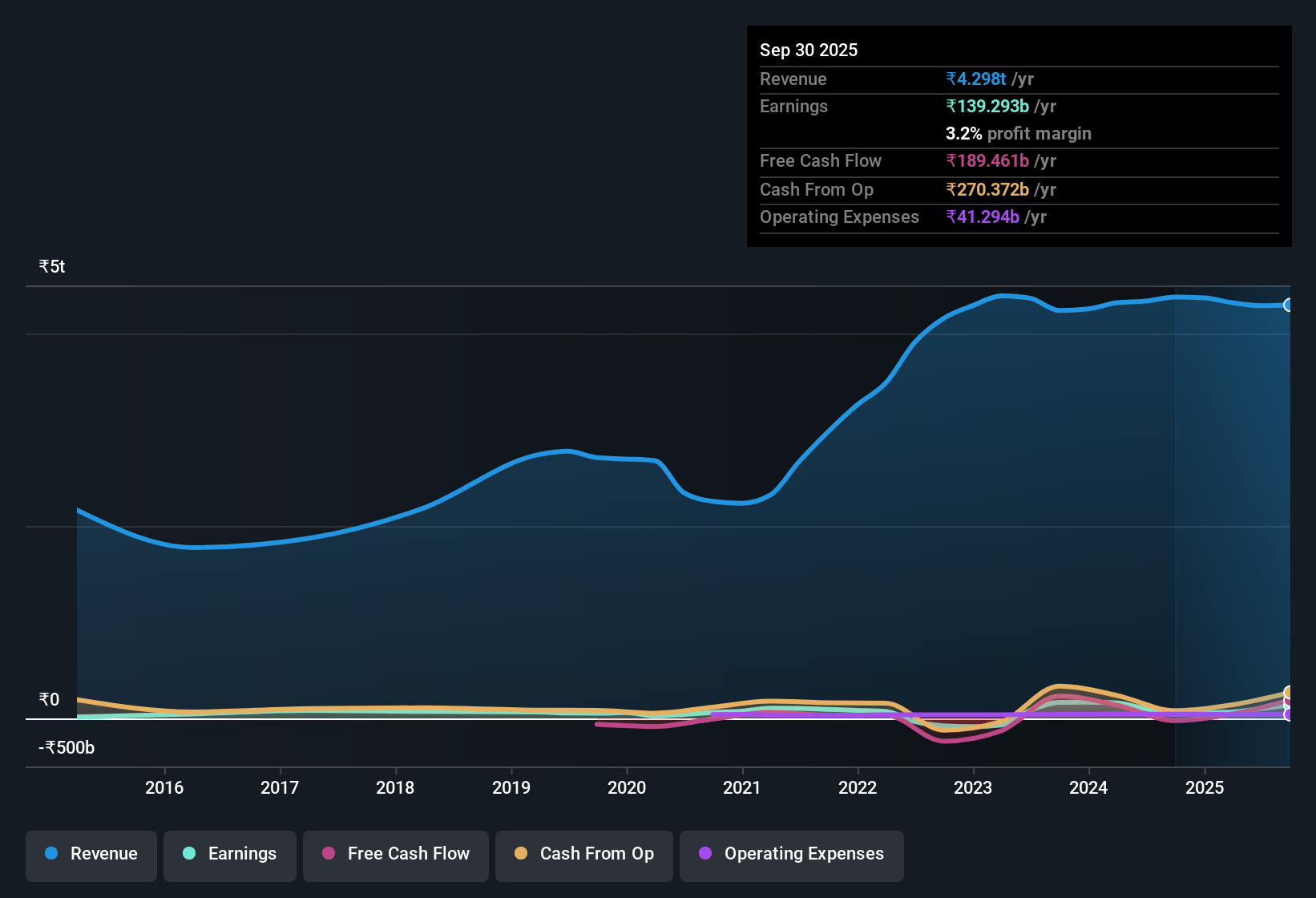Click the orange Cash From Op dot
Image resolution: width=1316 pixels, height=898 pixels.
(x=523, y=854)
